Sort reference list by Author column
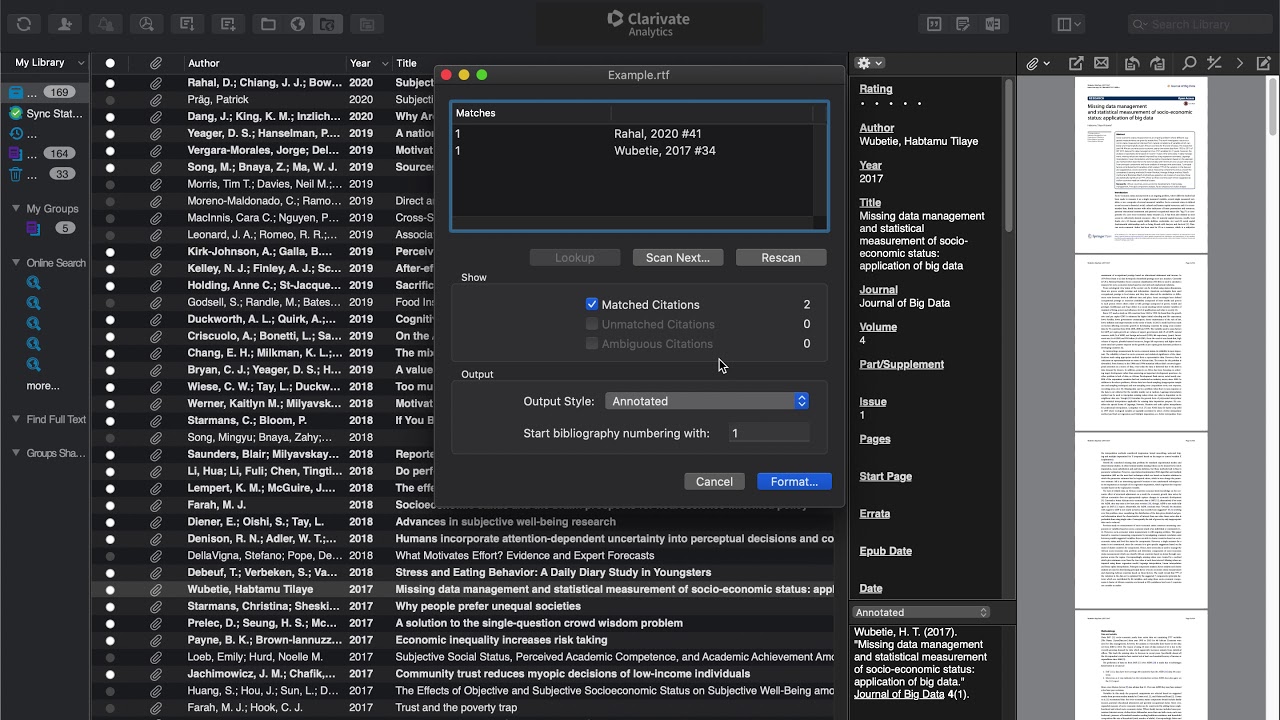1280x720 pixels. tap(265, 63)
